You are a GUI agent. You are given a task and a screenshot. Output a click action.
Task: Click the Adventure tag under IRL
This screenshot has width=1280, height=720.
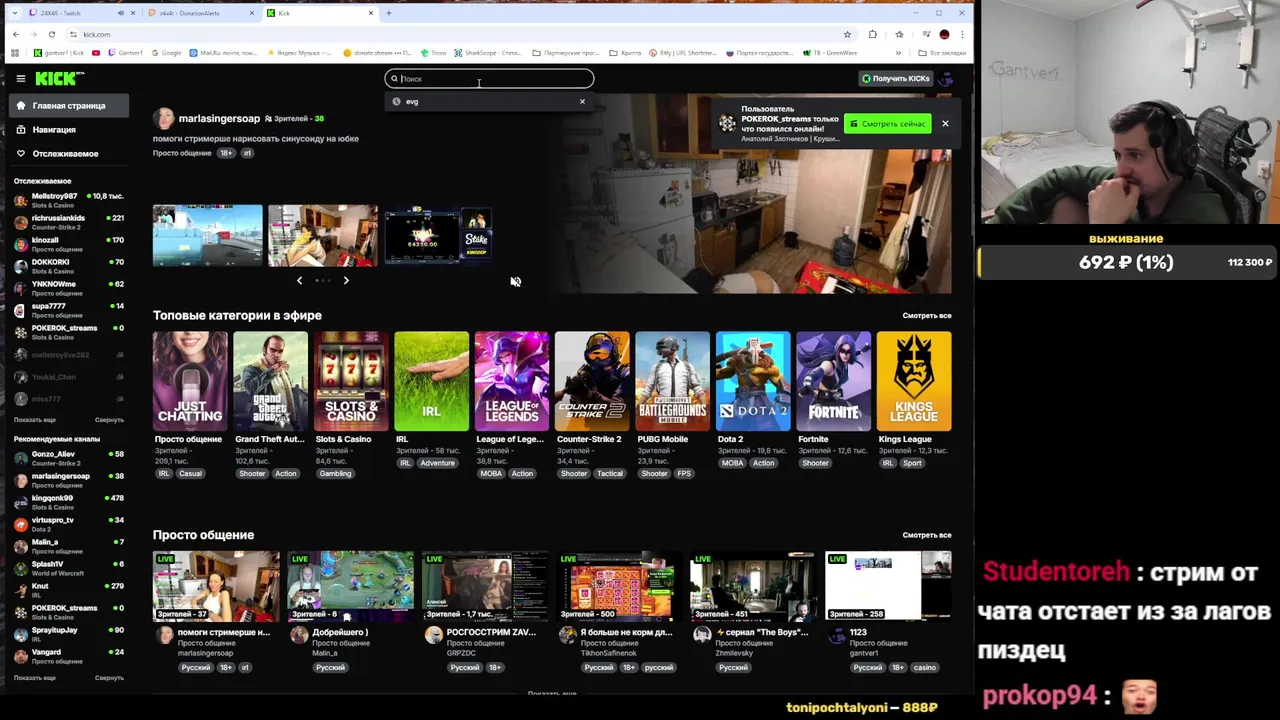437,463
